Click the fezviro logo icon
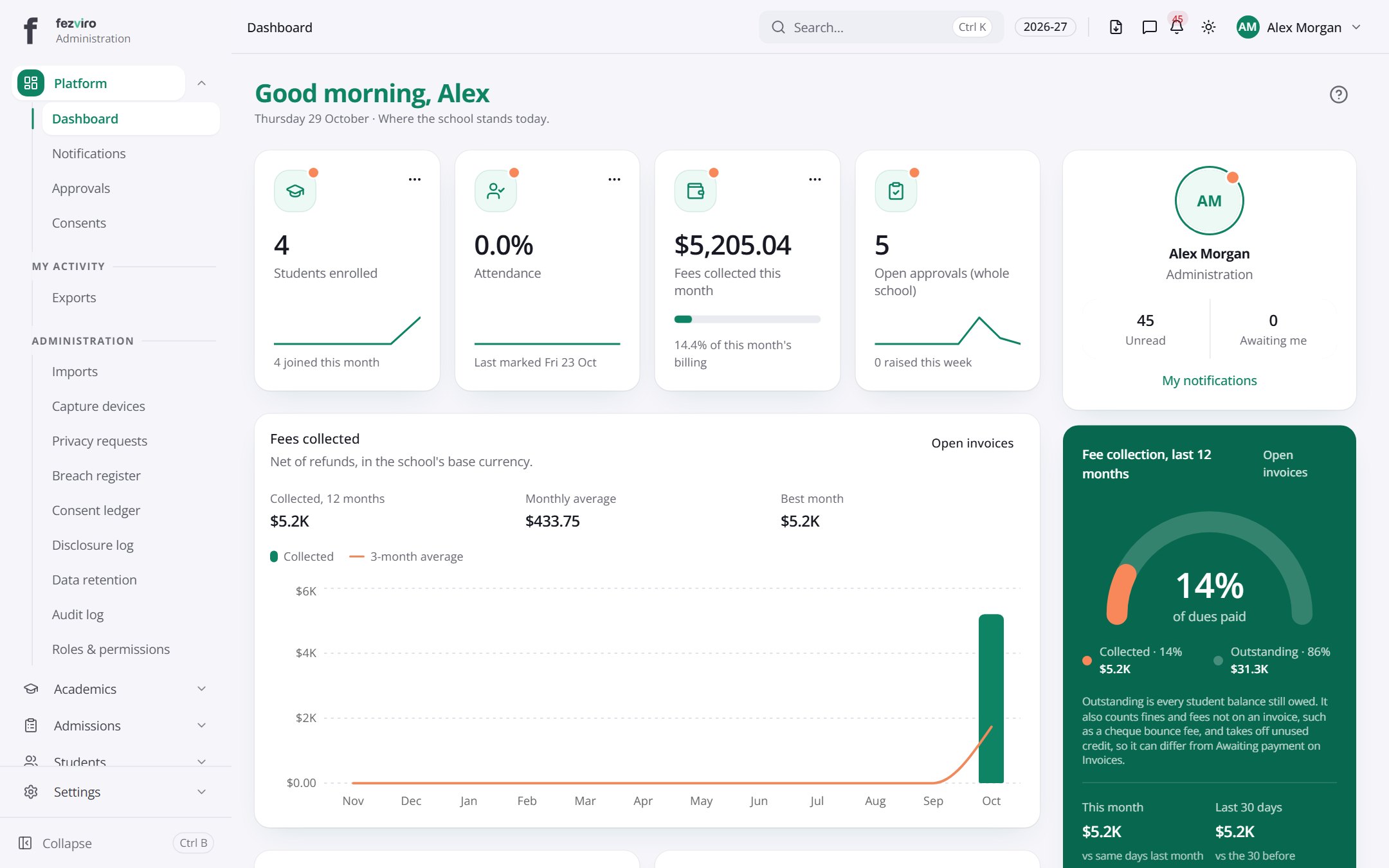Screen dimensions: 1389x868 30,30
